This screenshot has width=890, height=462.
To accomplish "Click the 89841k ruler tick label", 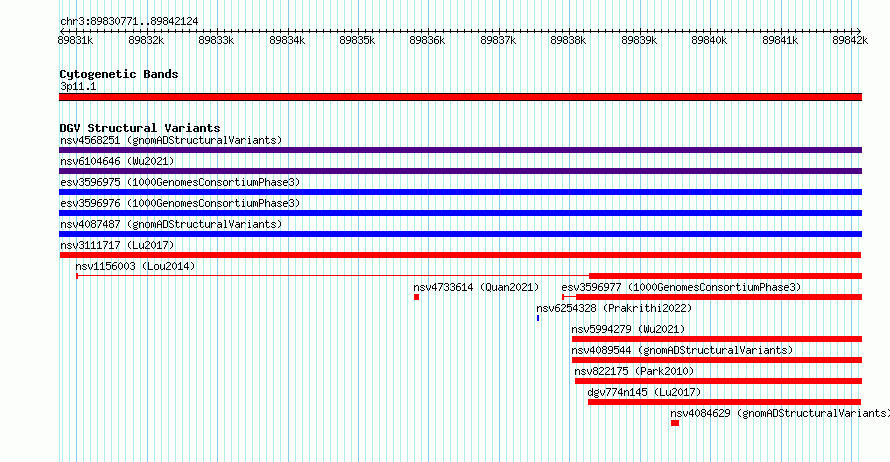I will tap(780, 40).
